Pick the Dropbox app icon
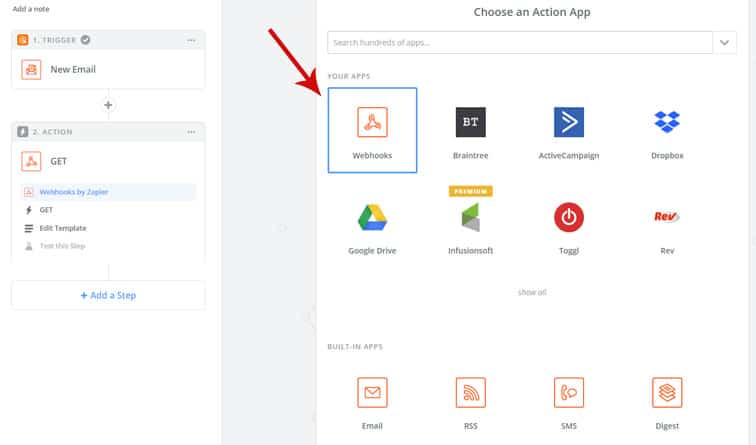This screenshot has height=445, width=756. [666, 123]
